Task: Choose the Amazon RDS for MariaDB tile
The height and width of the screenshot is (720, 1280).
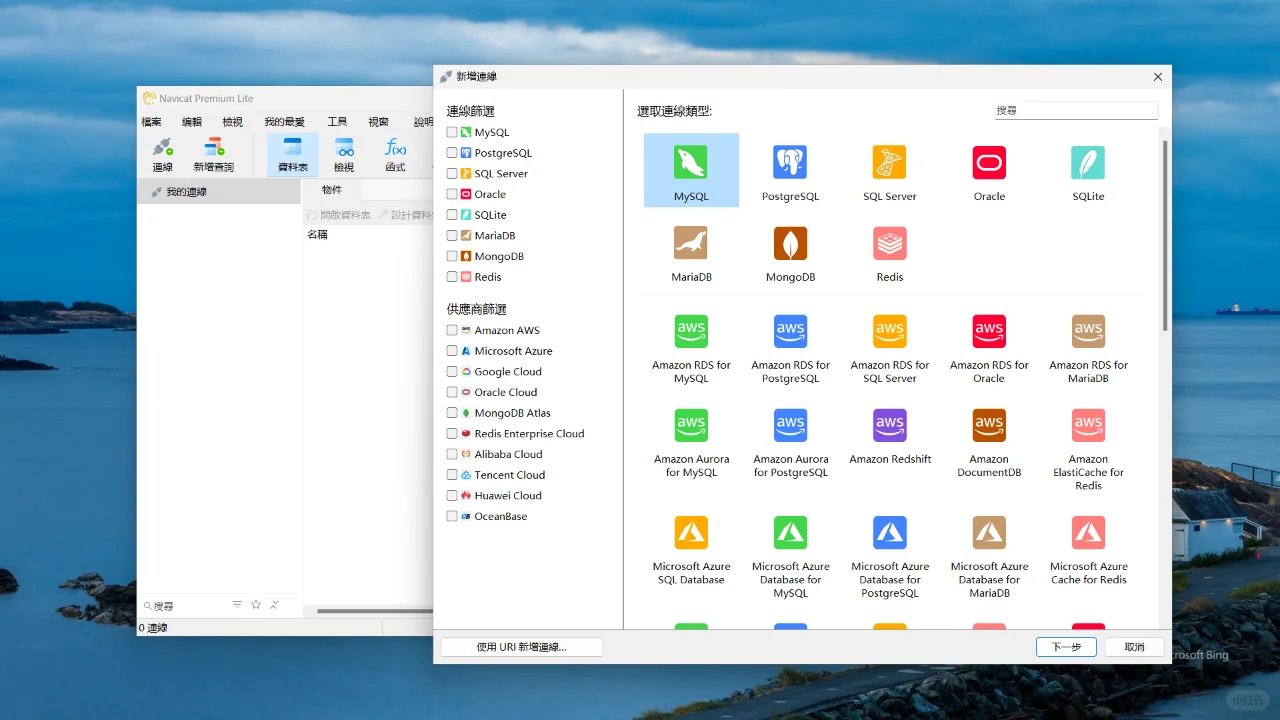Action: [x=1088, y=348]
